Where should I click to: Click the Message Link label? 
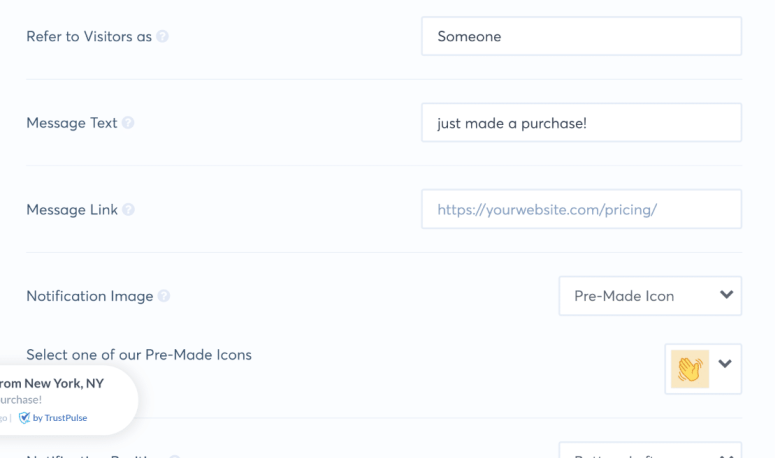point(72,210)
